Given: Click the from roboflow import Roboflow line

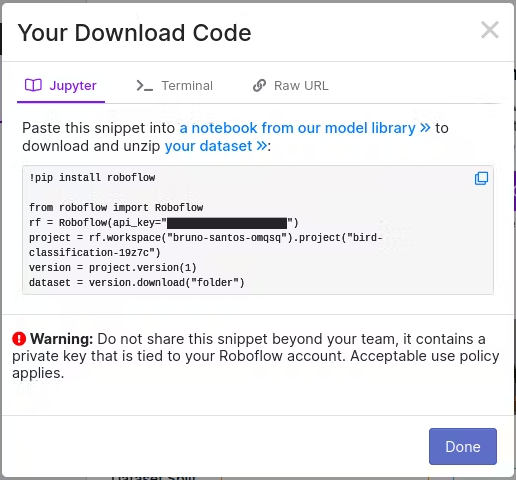Looking at the screenshot, I should coord(116,207).
